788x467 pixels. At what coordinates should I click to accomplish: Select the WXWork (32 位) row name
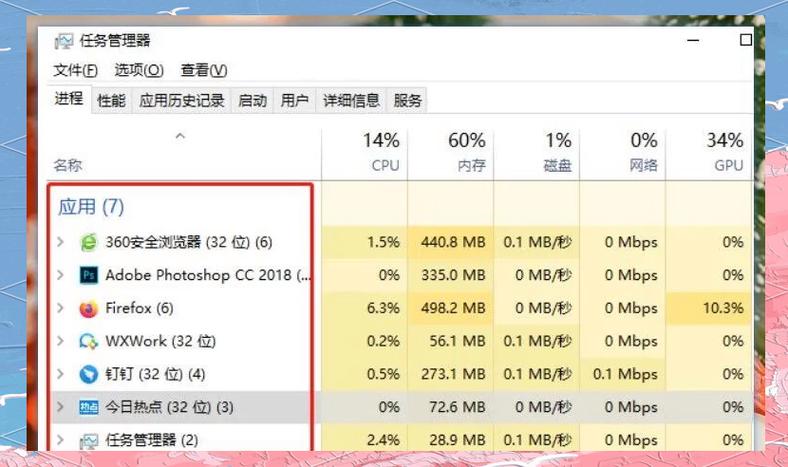coord(160,341)
